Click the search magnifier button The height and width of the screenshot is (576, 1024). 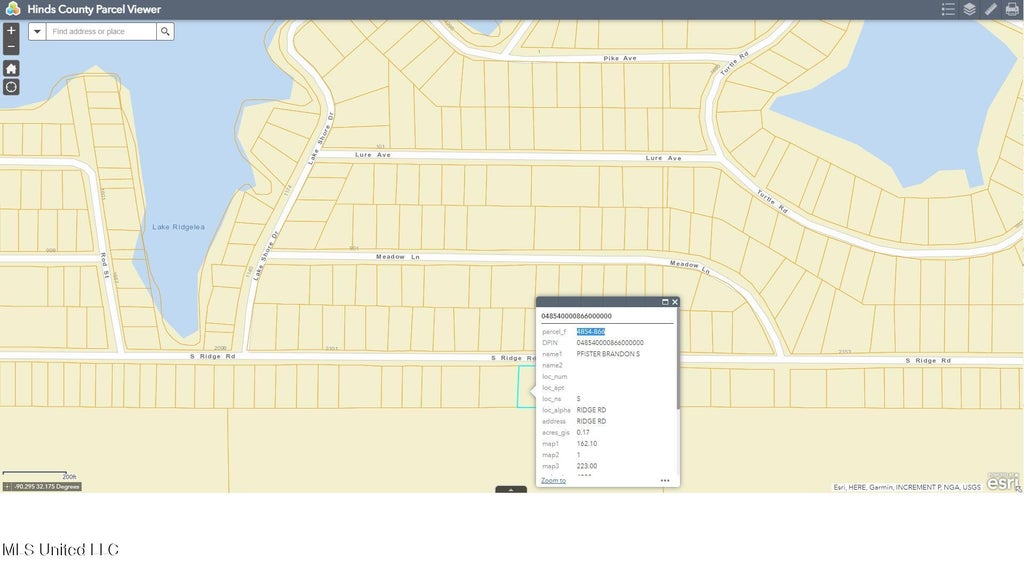(x=165, y=32)
